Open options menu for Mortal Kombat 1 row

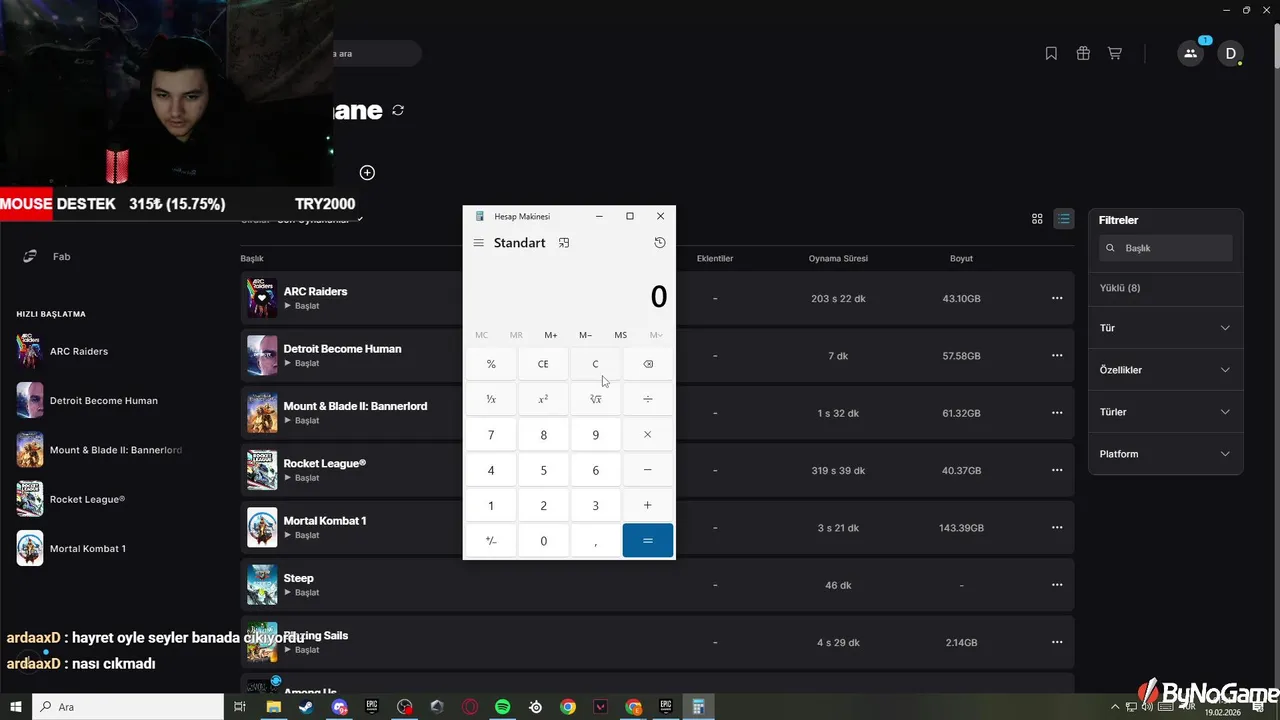(x=1057, y=528)
